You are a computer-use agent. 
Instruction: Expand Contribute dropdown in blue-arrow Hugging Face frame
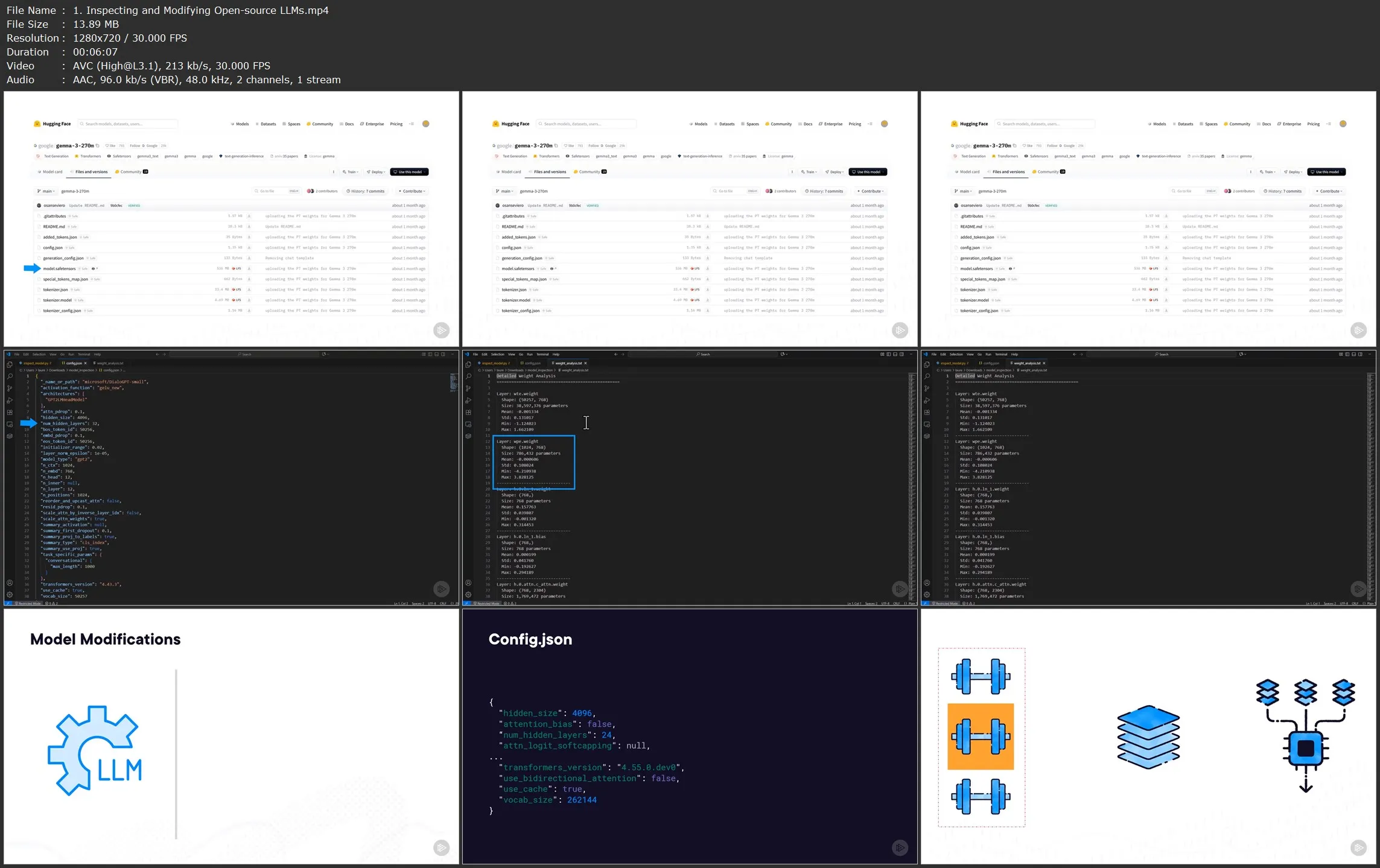pos(412,191)
